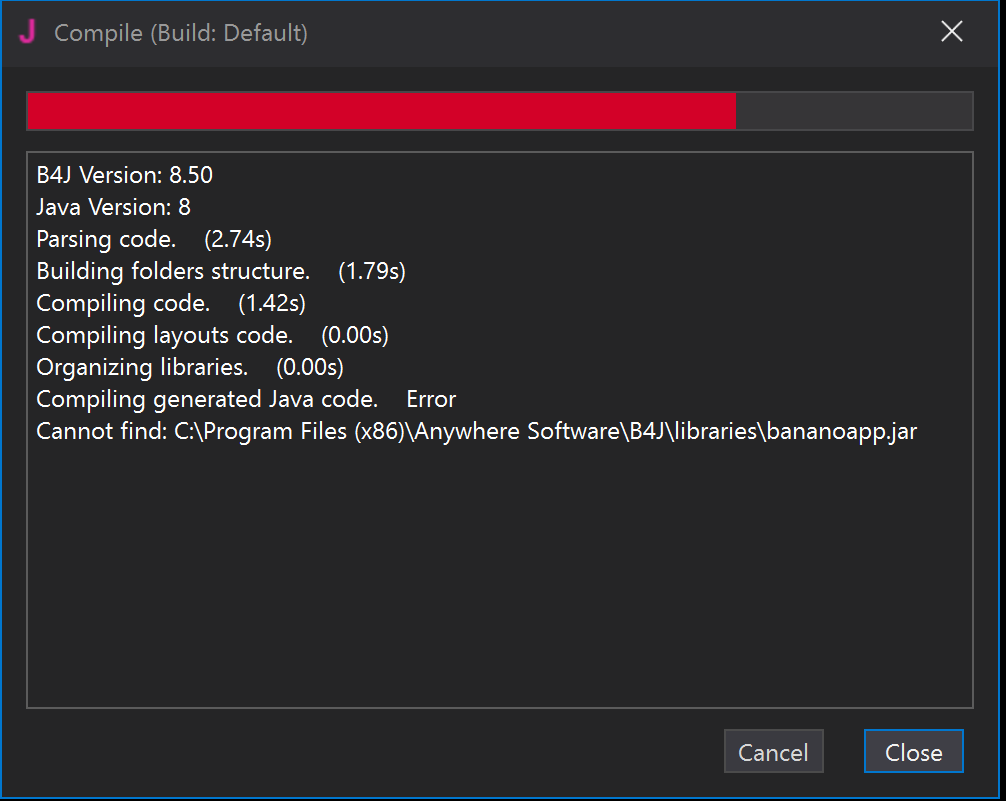Viewport: 1006px width, 801px height.
Task: Click the "(1.79s)" timing value
Action: click(x=372, y=271)
